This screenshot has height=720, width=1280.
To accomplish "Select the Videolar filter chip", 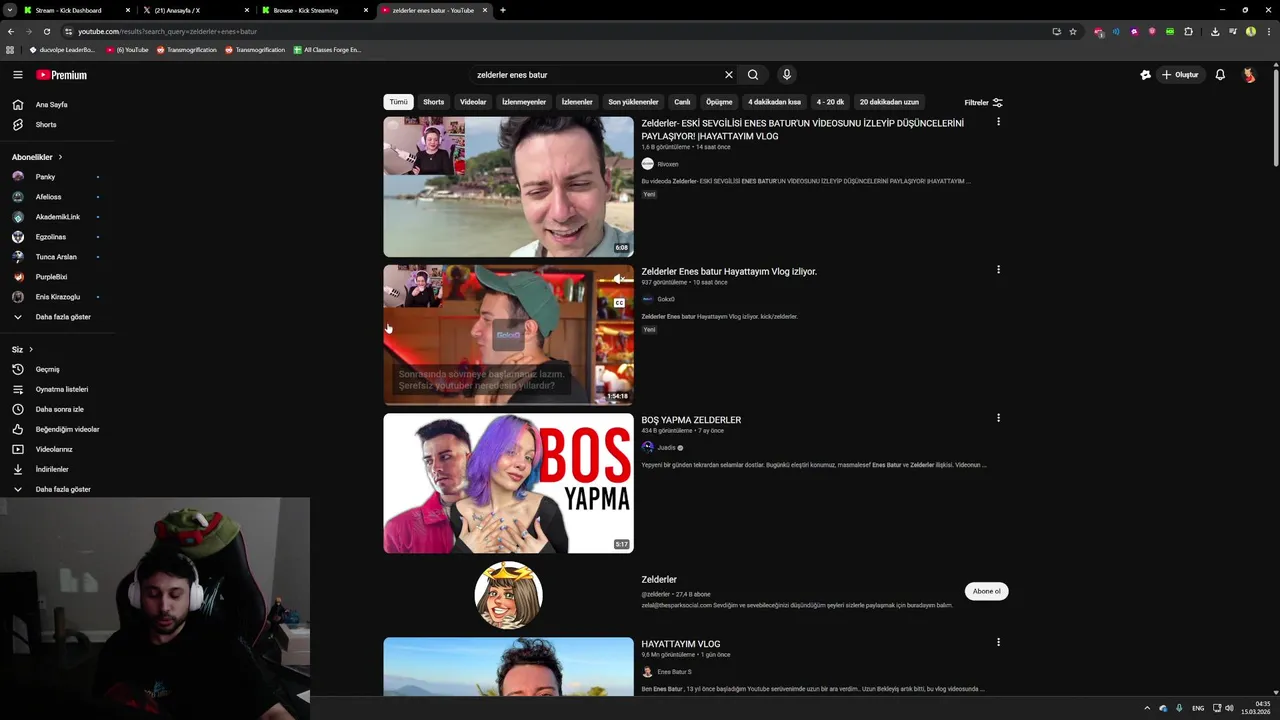I will [x=473, y=102].
